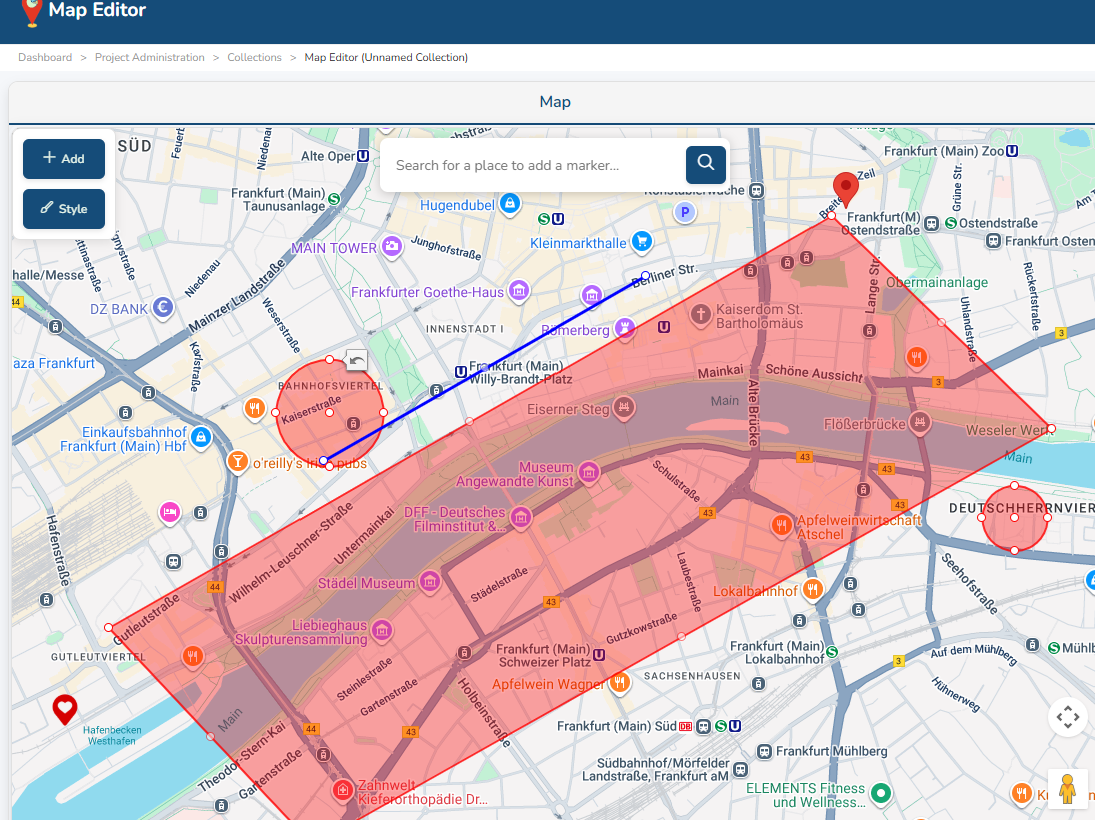Click the Kaiserdom St. Bartholomäus church icon
The image size is (1095, 820).
(702, 315)
